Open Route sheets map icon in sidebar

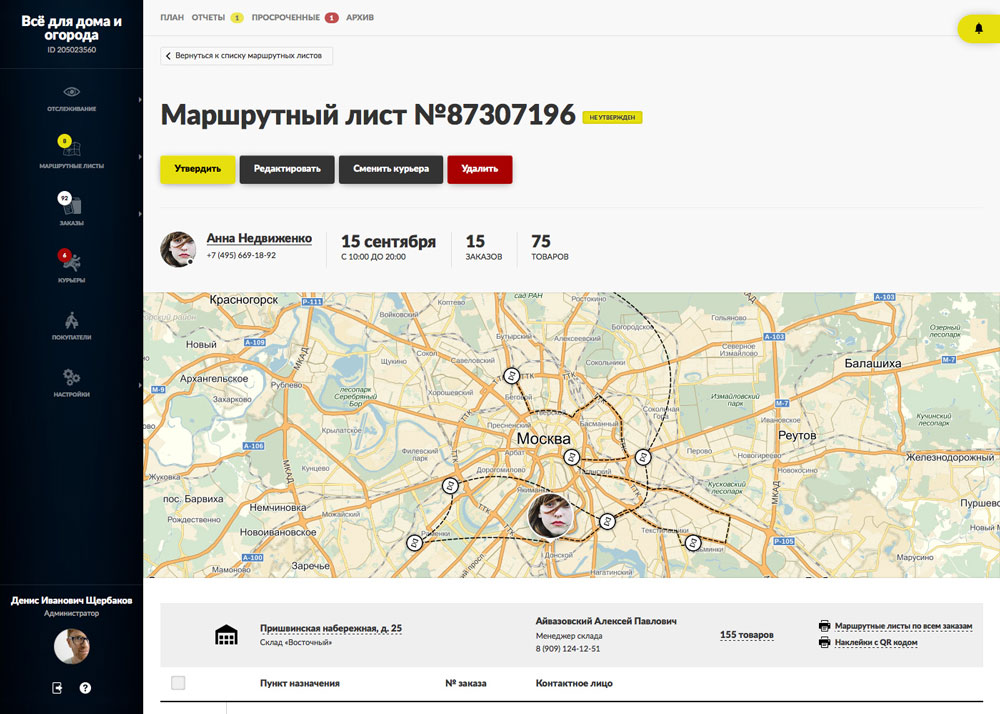(x=72, y=149)
